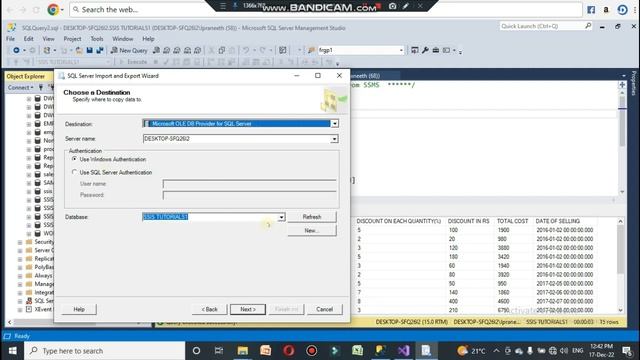Click the Refresh button beside Database
640x360 pixels.
[312, 217]
